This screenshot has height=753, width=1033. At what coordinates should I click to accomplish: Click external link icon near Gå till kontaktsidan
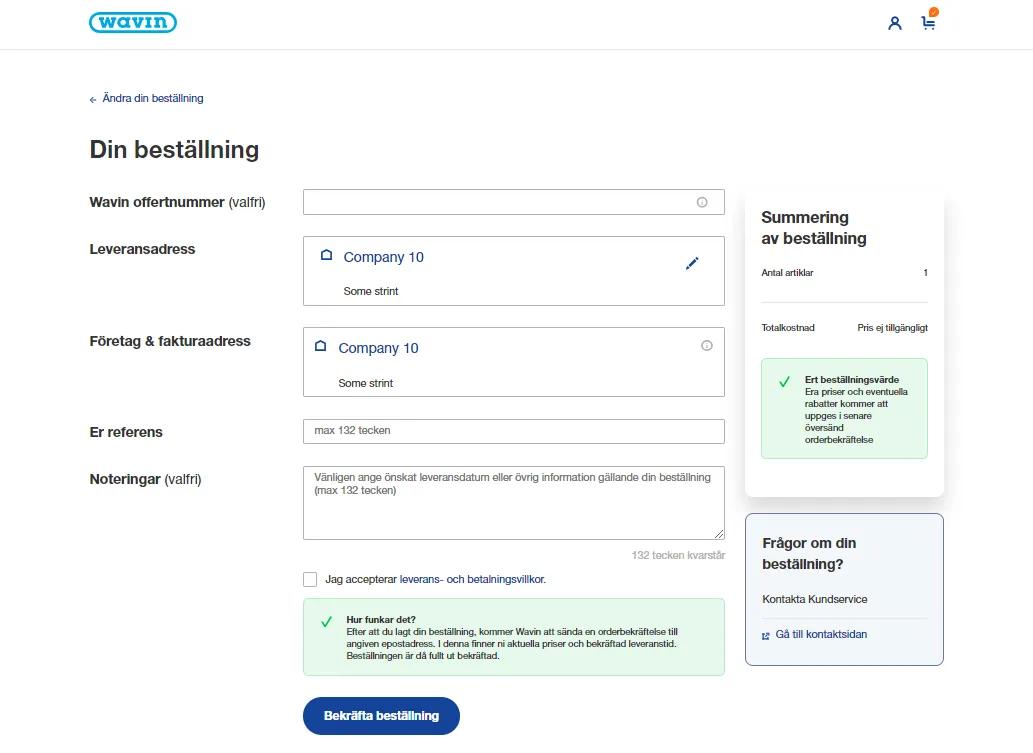(x=766, y=636)
